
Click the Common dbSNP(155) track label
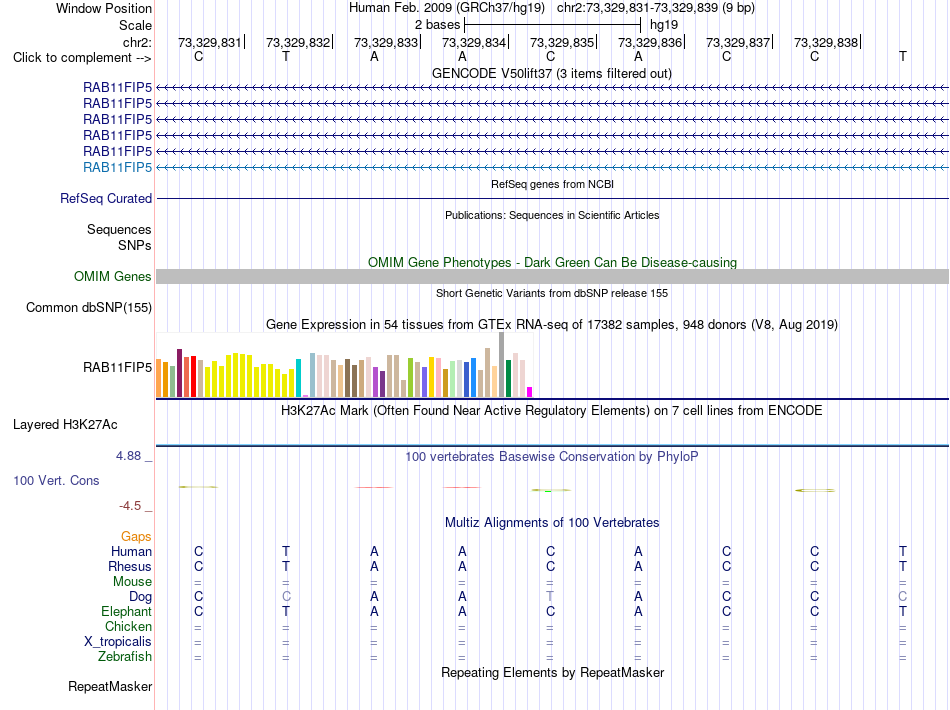point(89,307)
